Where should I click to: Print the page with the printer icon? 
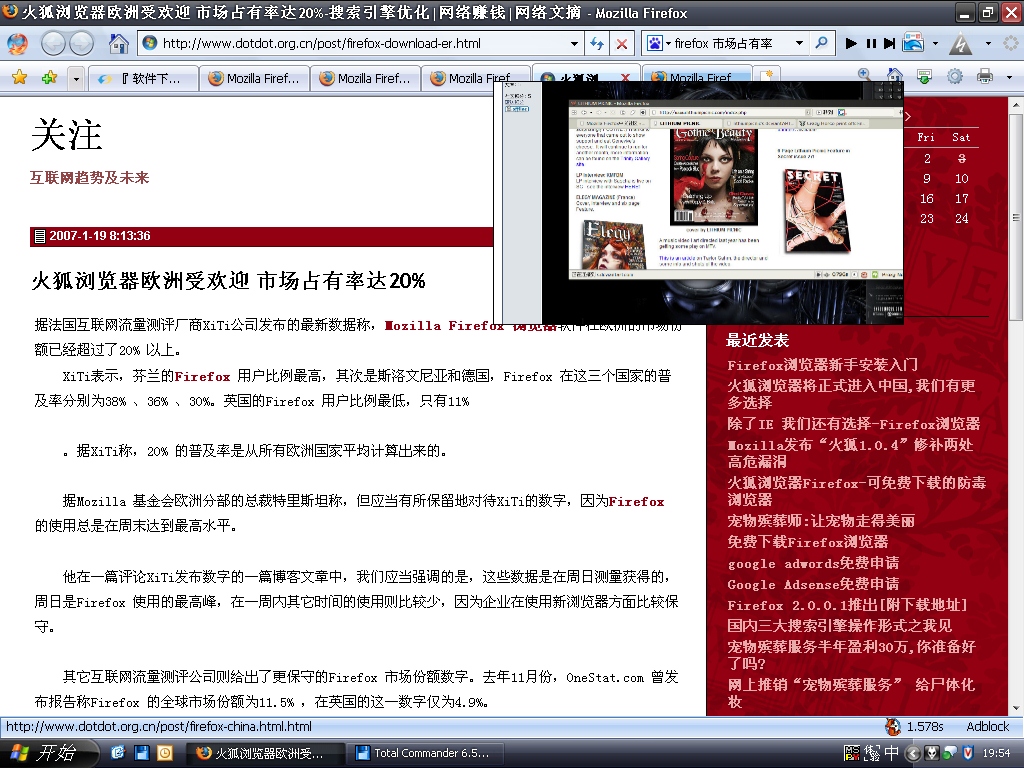(985, 77)
